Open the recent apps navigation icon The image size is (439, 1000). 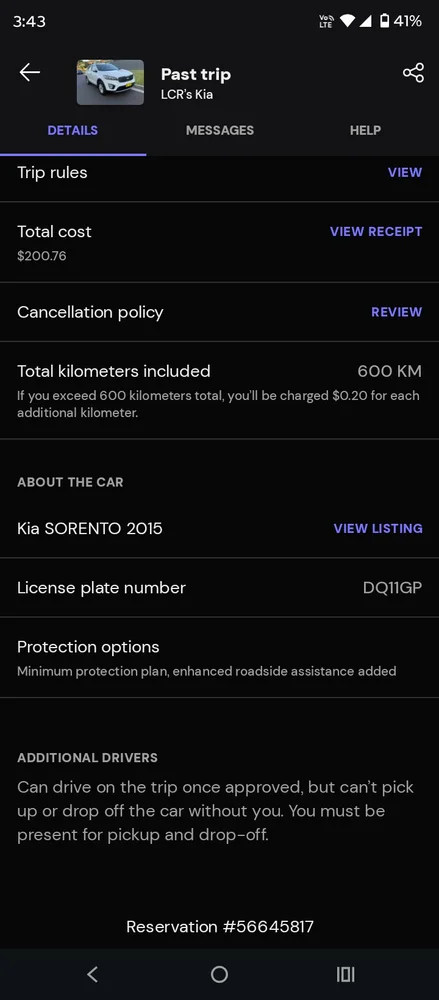coord(345,974)
